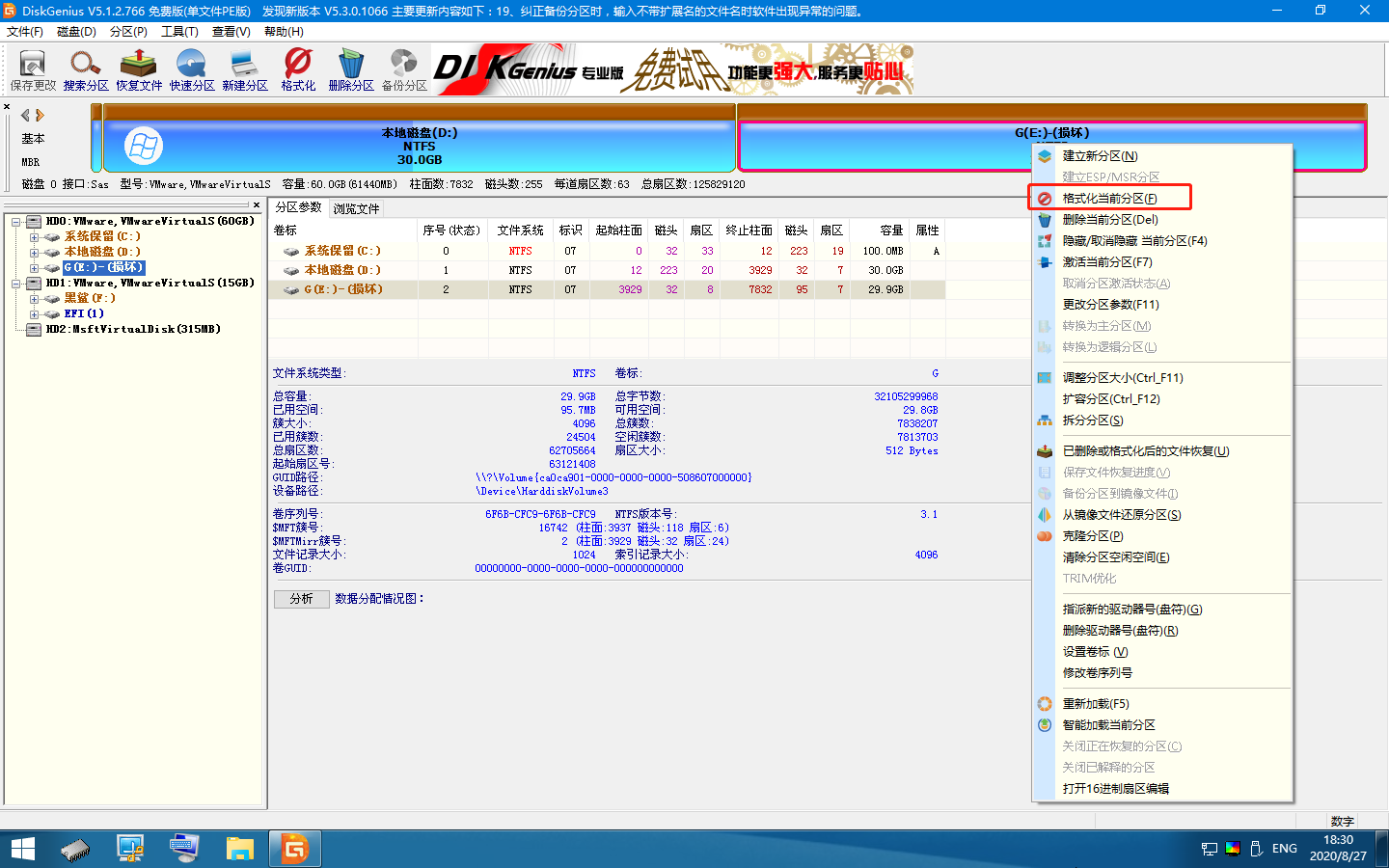The image size is (1389, 868).
Task: Expand the G(E:)-(损坏) tree node
Action: pos(34,267)
